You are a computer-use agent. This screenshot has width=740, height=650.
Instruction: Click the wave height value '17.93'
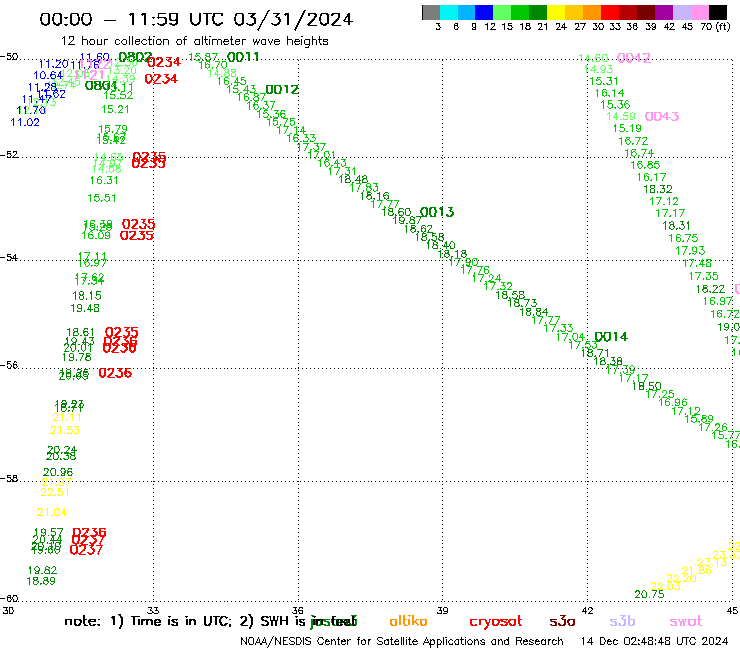(690, 251)
